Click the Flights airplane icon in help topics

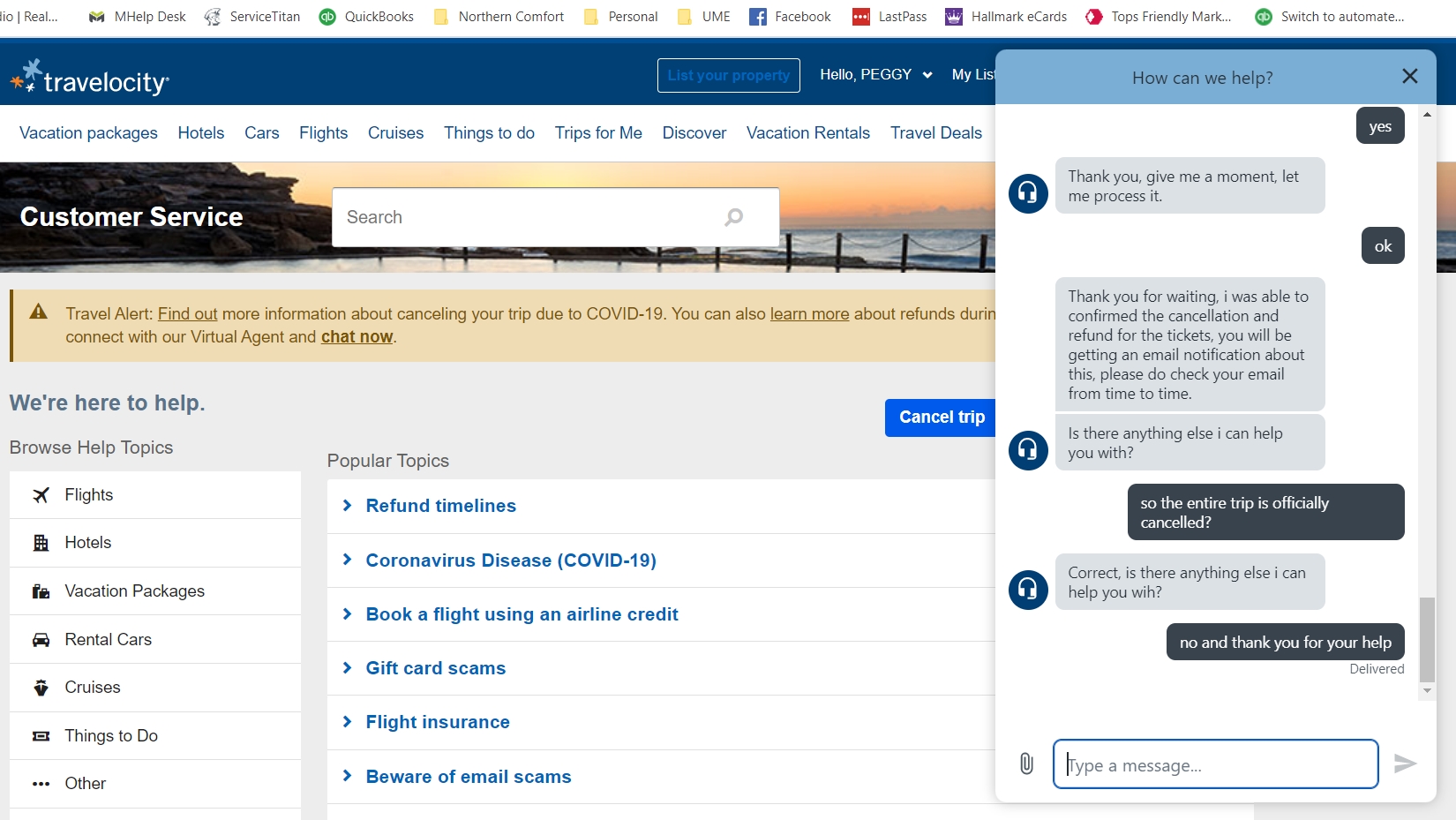pyautogui.click(x=41, y=495)
